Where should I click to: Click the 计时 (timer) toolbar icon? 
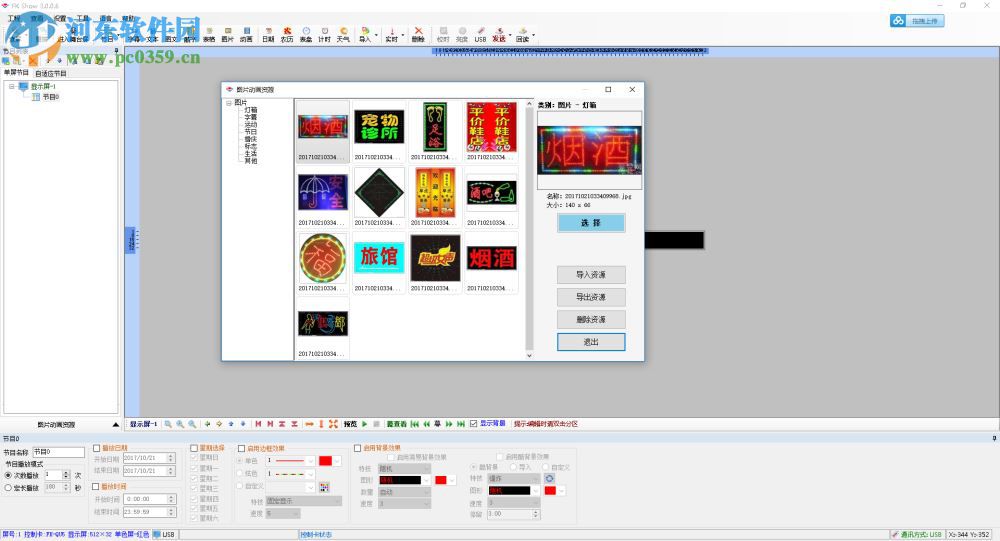[x=325, y=34]
